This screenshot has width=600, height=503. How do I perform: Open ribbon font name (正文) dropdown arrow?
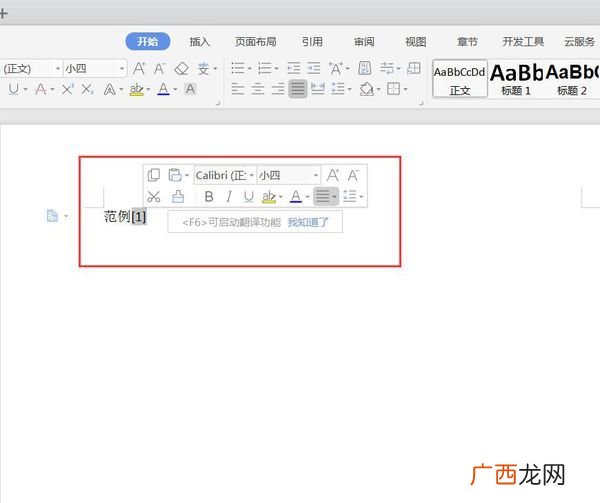[58, 69]
